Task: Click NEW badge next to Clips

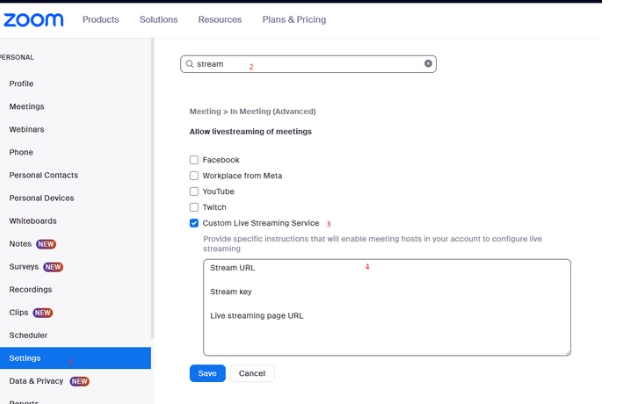Action: [43, 313]
